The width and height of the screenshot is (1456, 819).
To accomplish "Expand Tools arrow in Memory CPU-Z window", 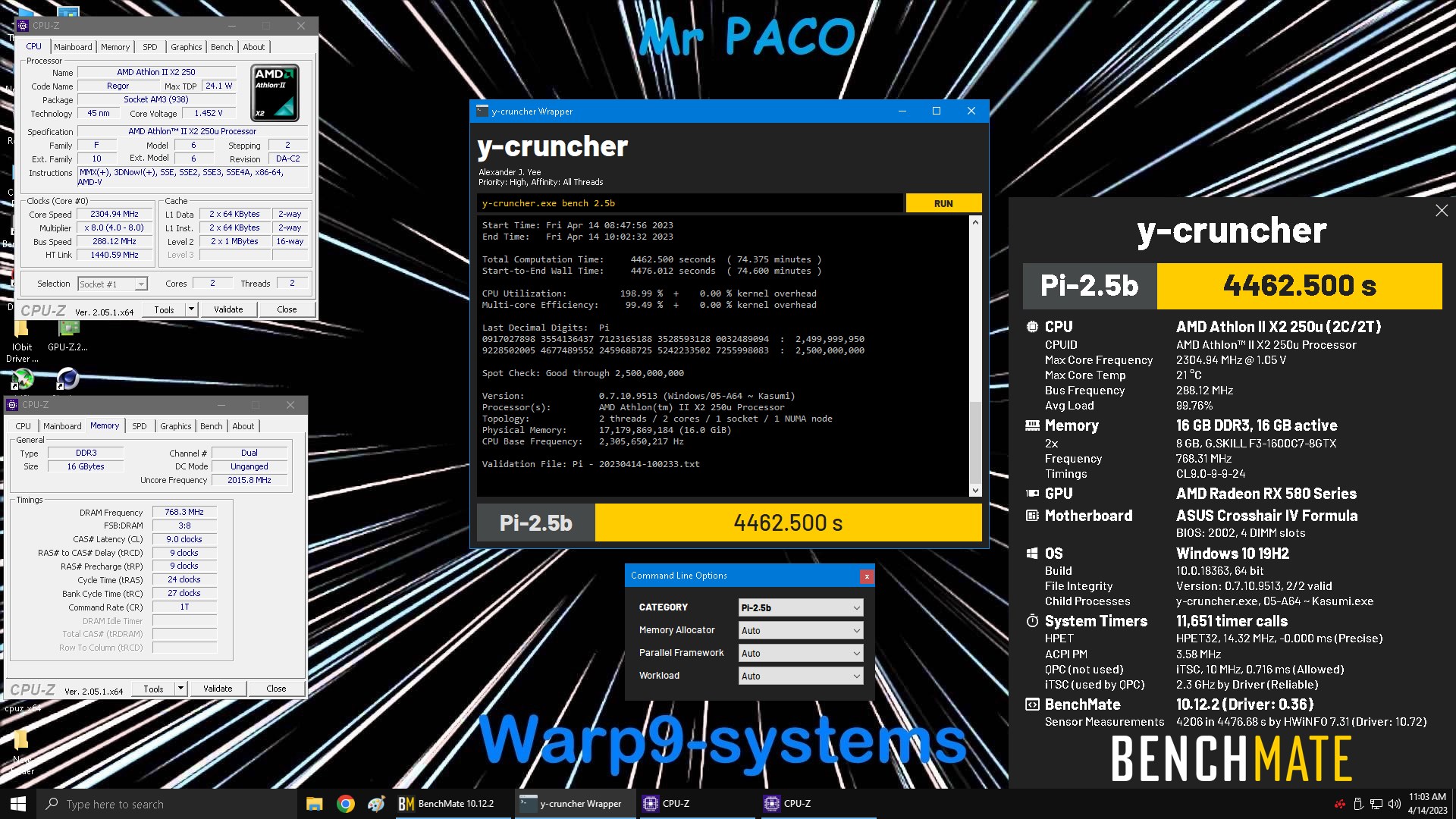I will pyautogui.click(x=180, y=689).
